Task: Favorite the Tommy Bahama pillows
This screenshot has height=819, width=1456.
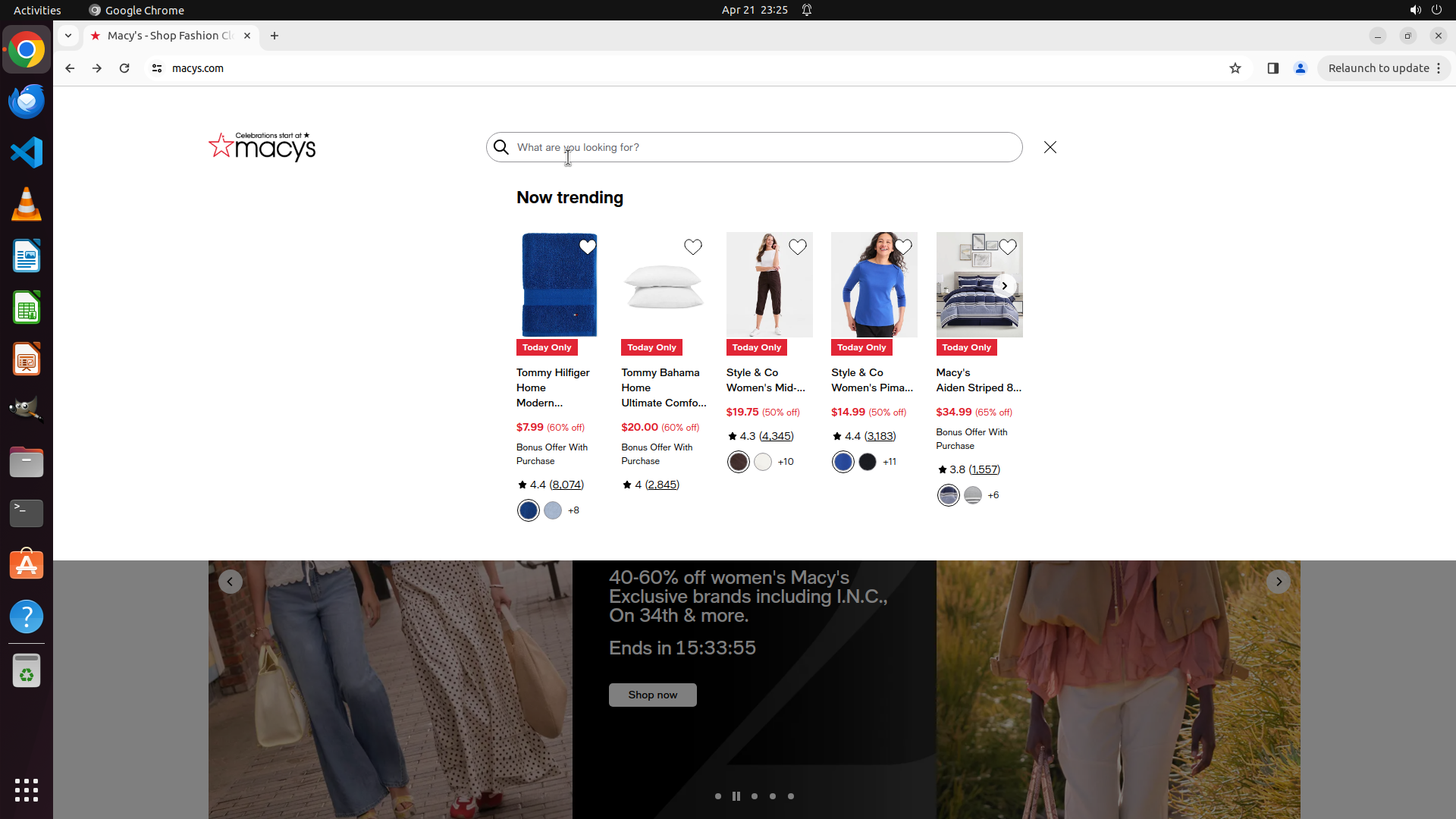Action: pos(692,246)
